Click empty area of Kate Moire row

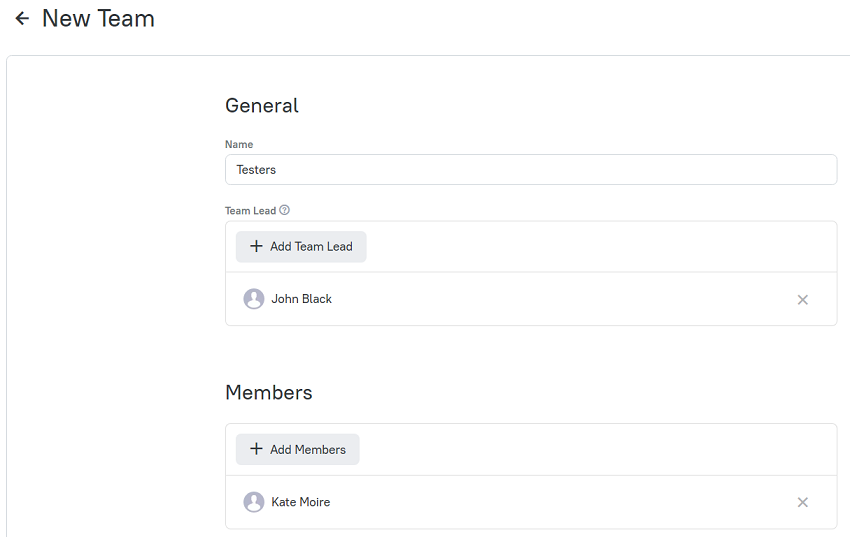pyautogui.click(x=542, y=502)
